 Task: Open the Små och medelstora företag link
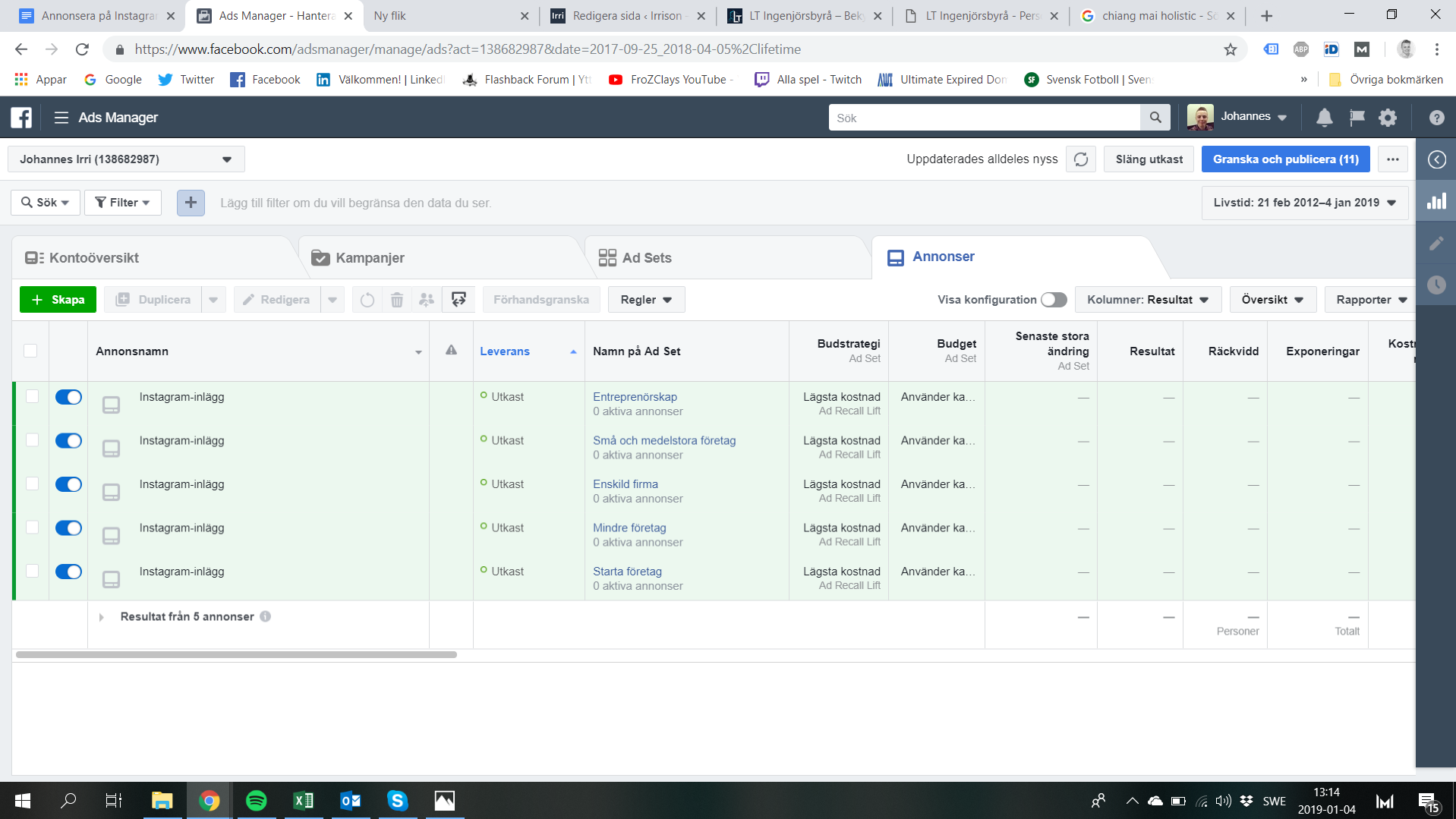pos(663,440)
